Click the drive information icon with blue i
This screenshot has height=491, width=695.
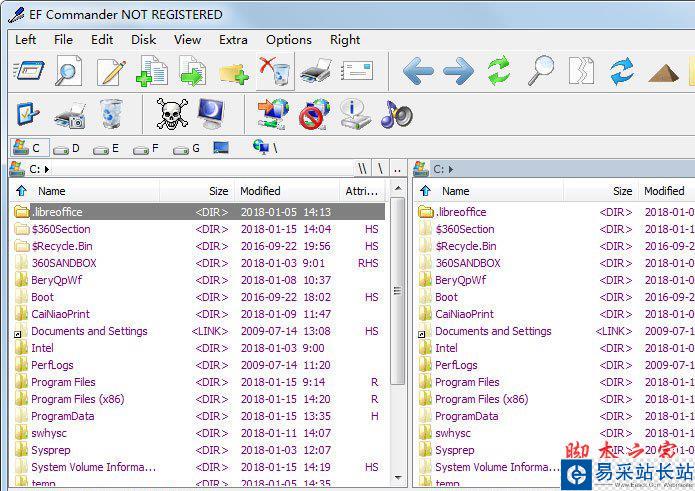point(355,114)
